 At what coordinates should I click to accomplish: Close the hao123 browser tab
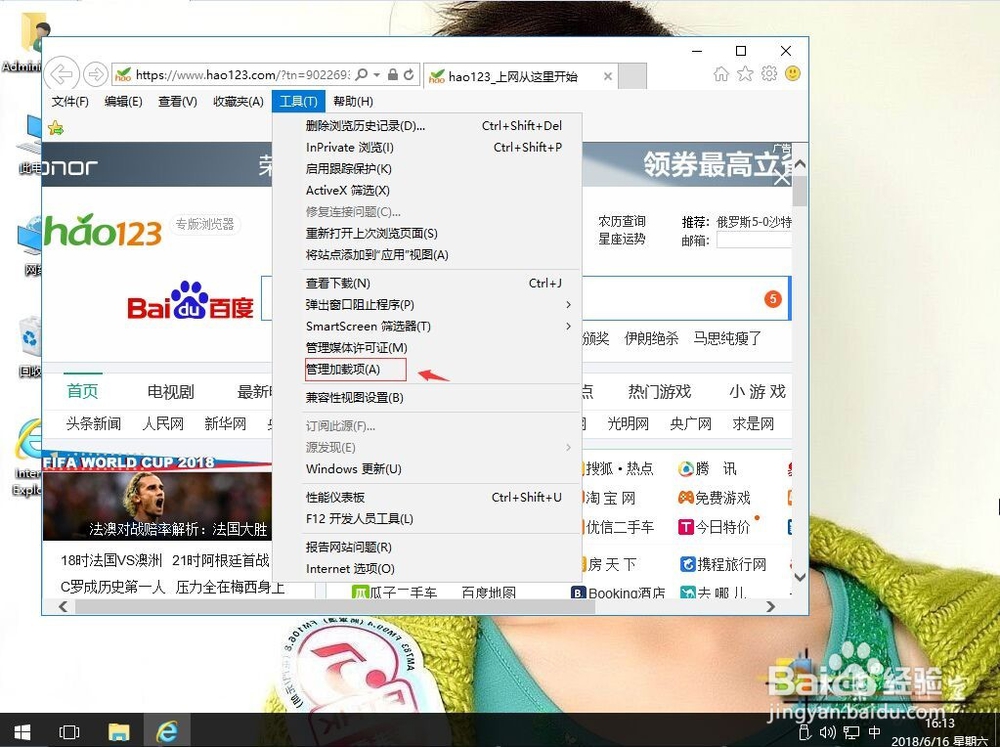608,77
